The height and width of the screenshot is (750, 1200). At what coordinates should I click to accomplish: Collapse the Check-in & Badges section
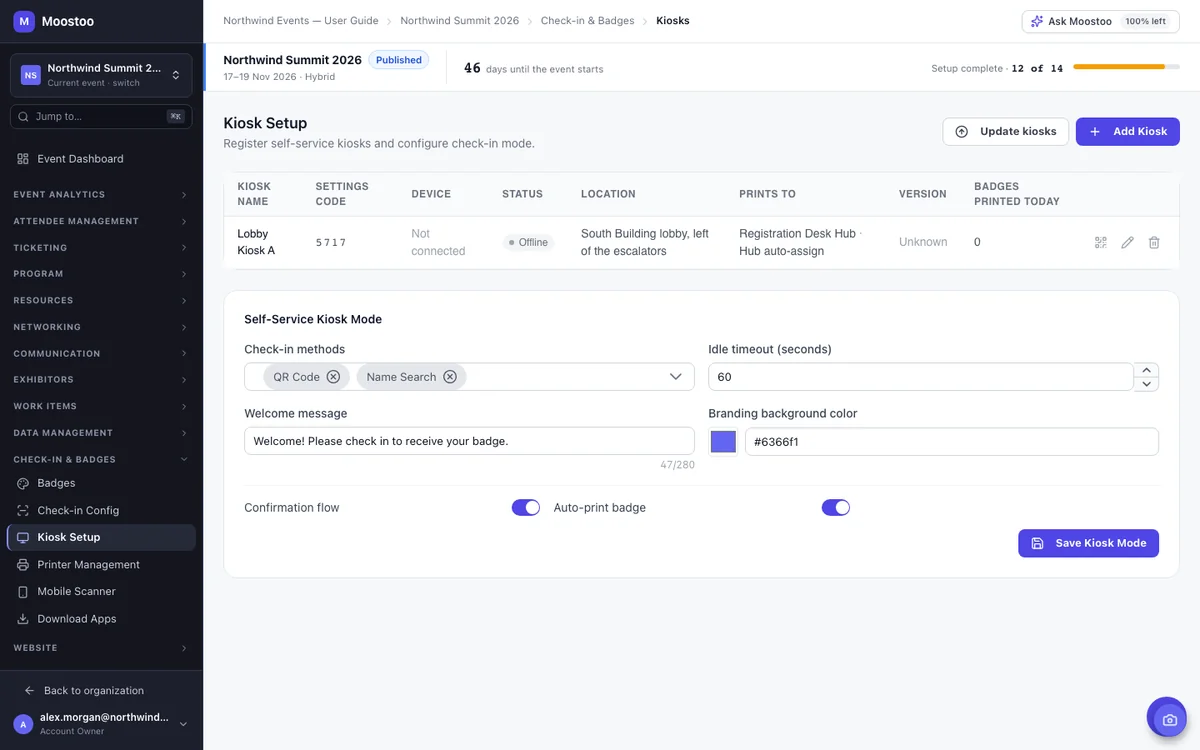(x=101, y=459)
